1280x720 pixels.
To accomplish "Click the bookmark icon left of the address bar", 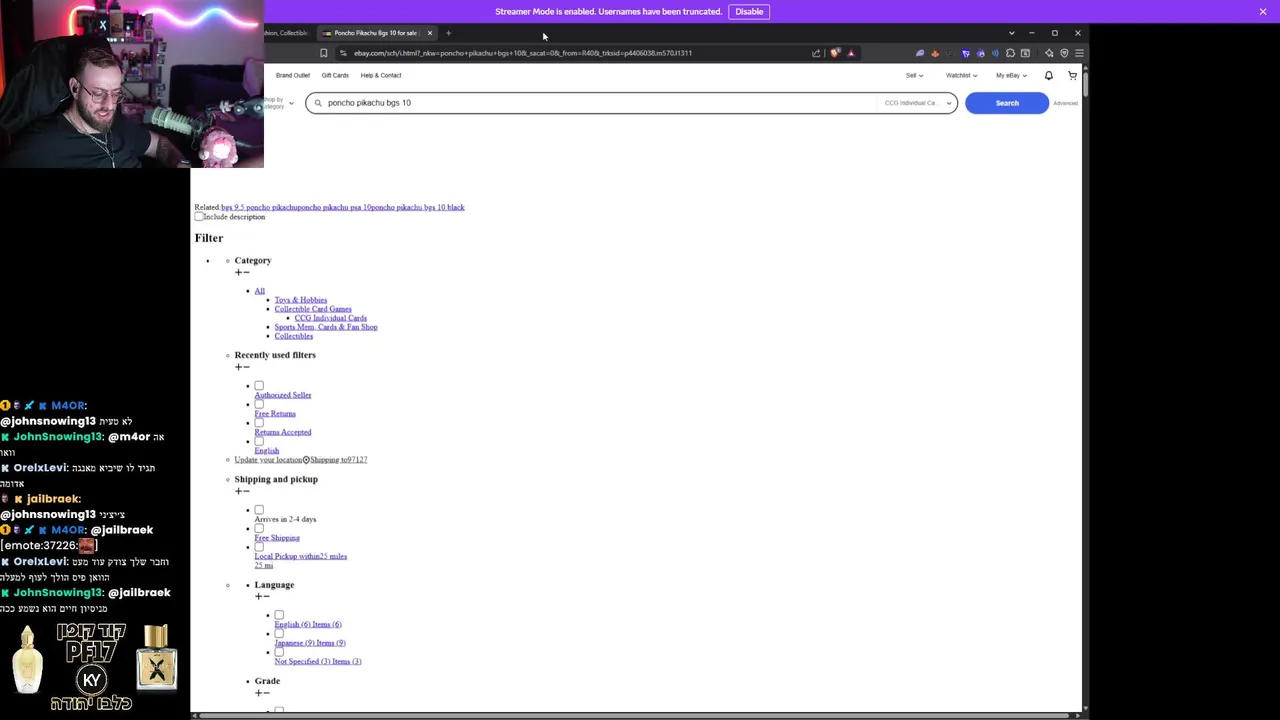I will click(x=323, y=53).
